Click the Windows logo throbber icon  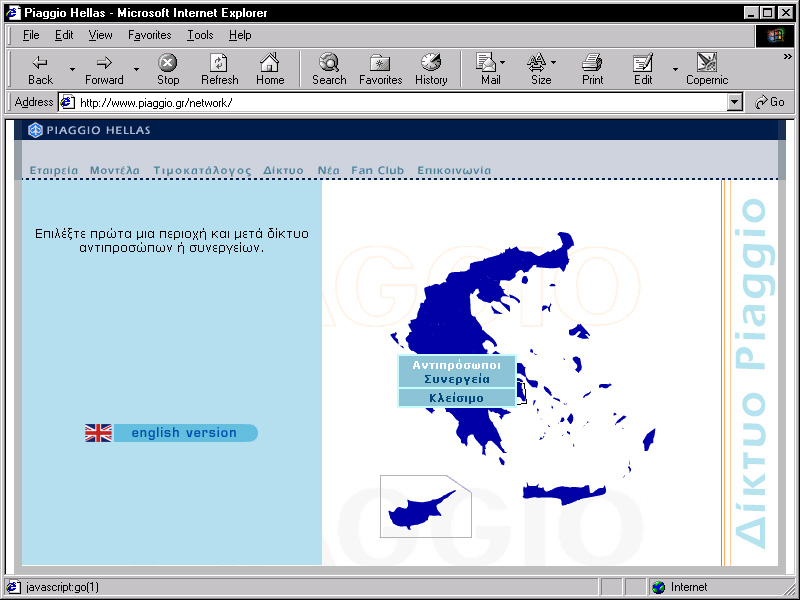pyautogui.click(x=775, y=35)
